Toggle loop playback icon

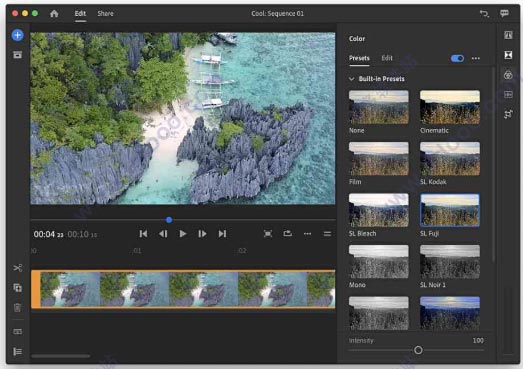tap(288, 234)
